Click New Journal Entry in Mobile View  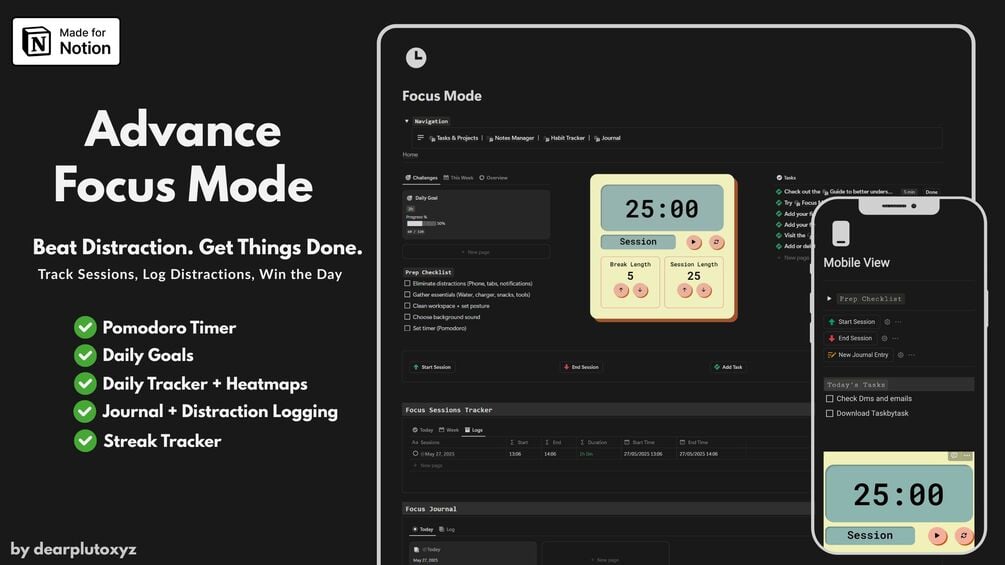click(x=858, y=355)
